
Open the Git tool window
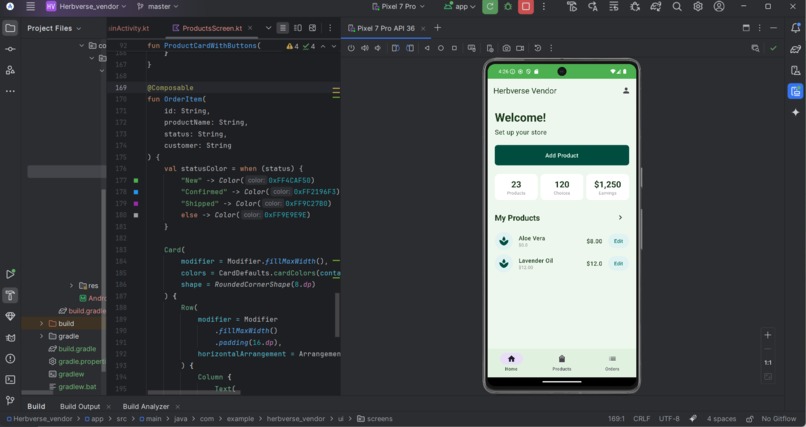[10, 400]
